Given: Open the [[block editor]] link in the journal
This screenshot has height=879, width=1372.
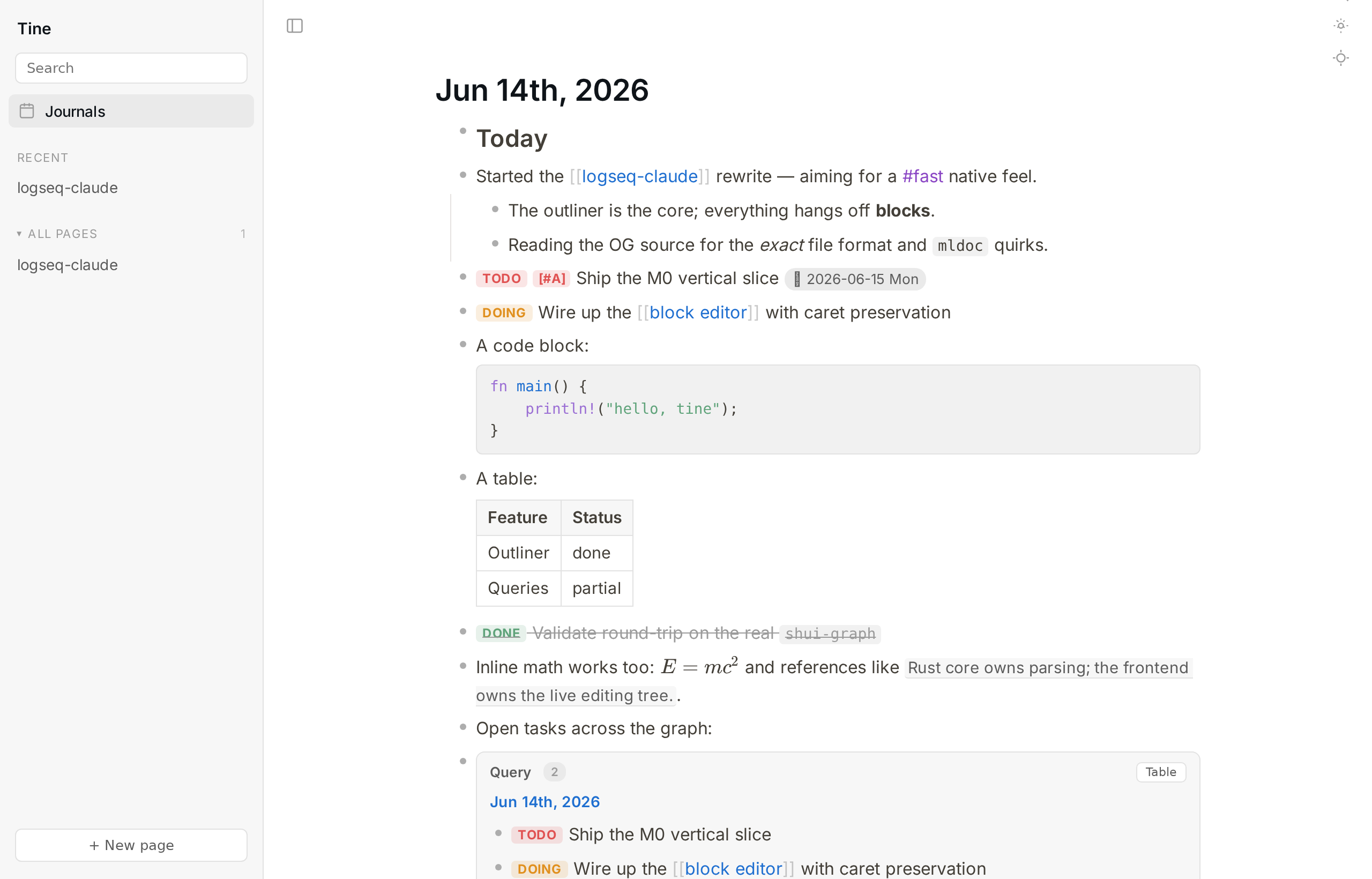Looking at the screenshot, I should 698,312.
